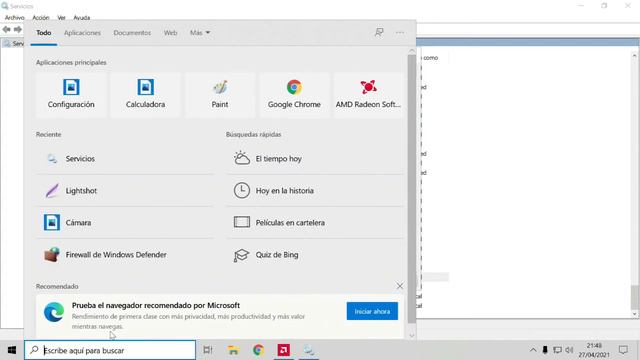Click the back arrow in Servicios toolbar
This screenshot has height=360, width=640.
(7, 29)
